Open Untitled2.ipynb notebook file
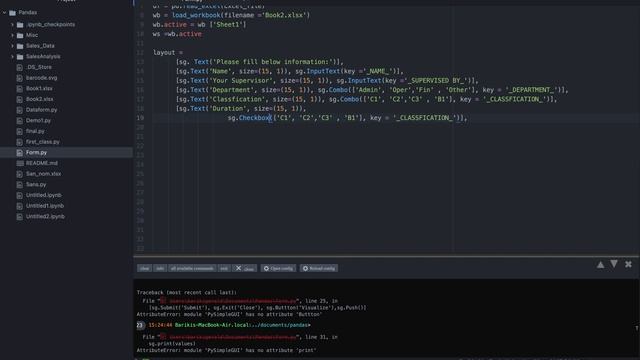The width and height of the screenshot is (640, 360). [45, 216]
